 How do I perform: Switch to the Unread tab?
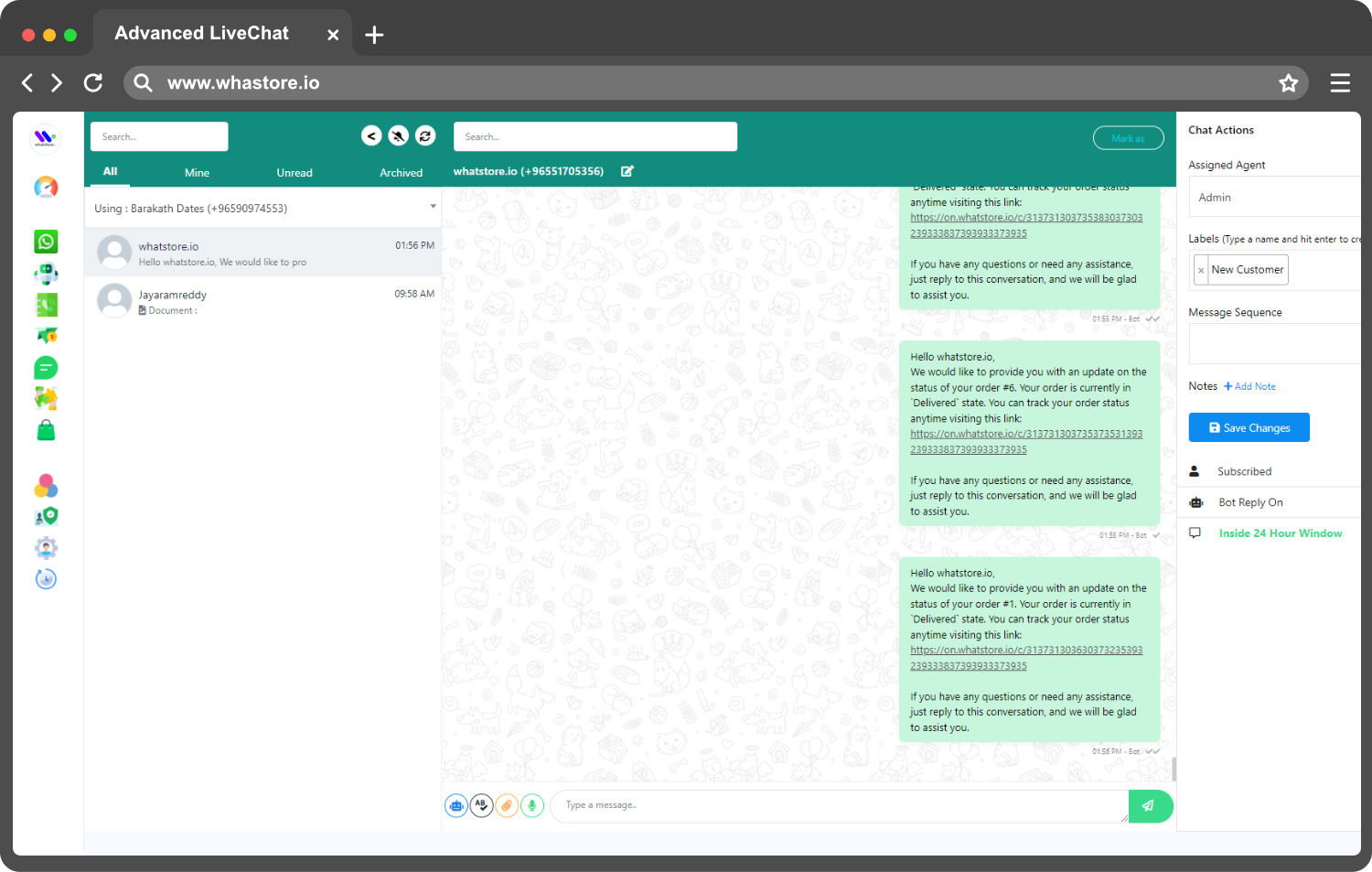coord(295,172)
